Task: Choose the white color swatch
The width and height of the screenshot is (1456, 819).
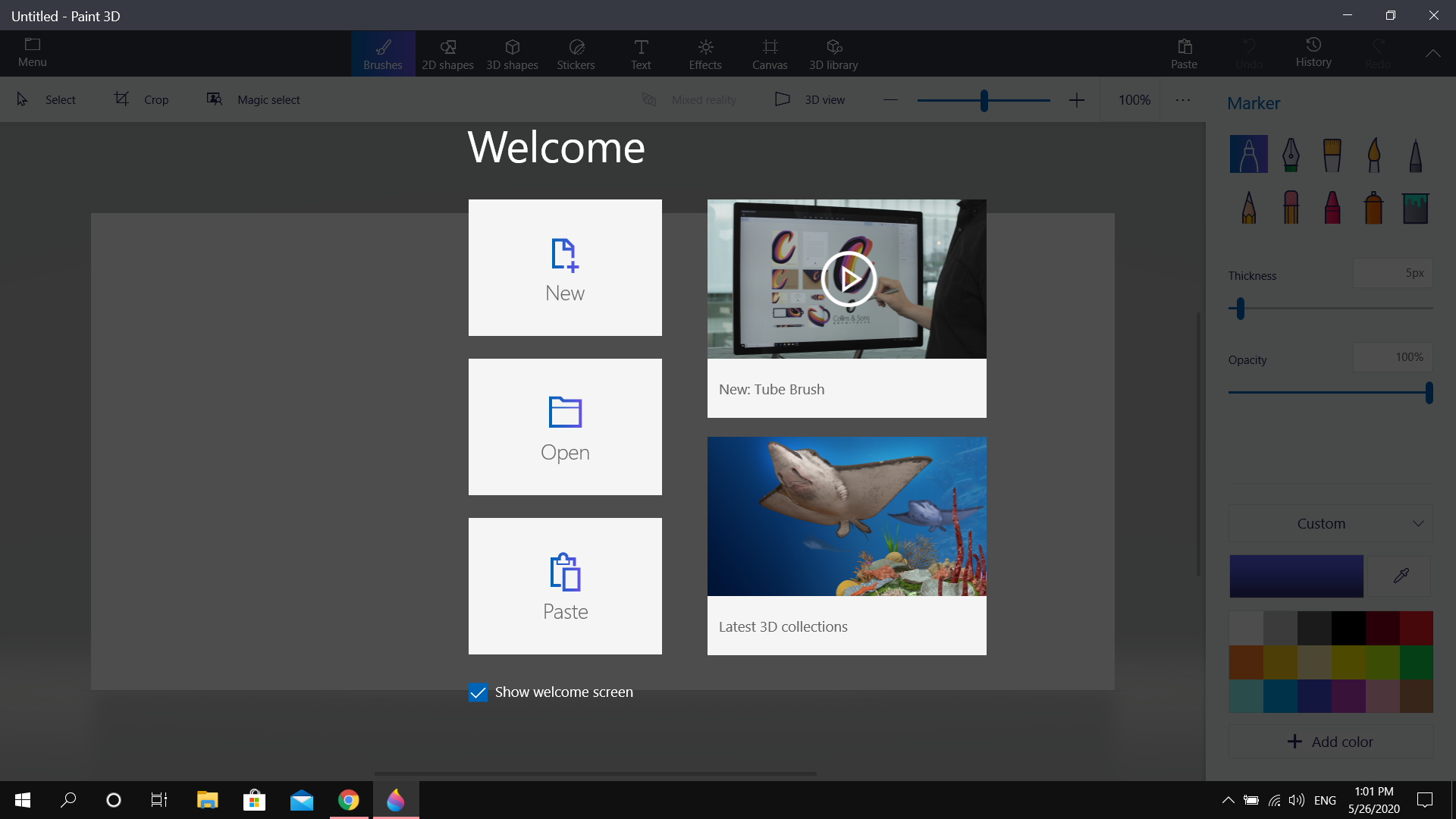Action: coord(1245,628)
